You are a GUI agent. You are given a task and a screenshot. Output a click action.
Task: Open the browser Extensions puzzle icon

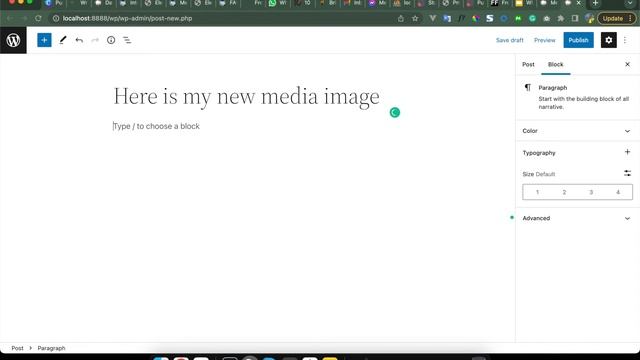click(561, 18)
